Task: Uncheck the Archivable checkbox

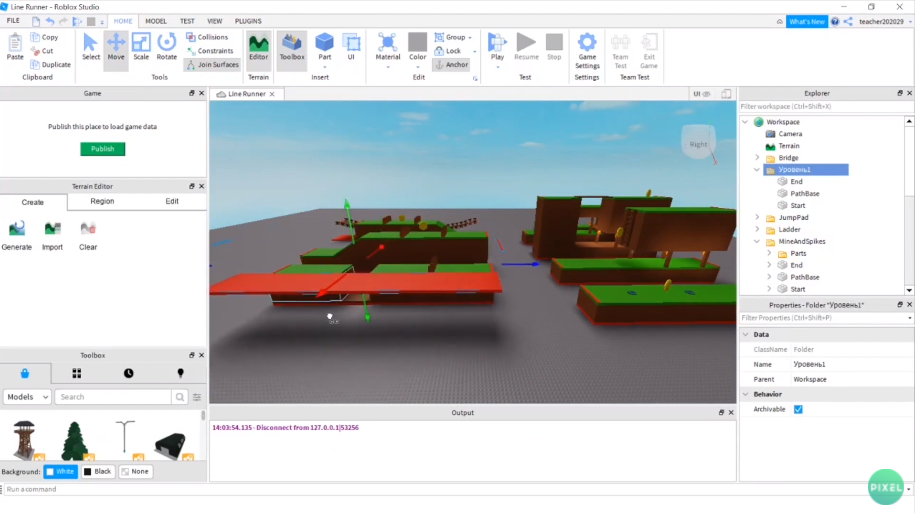Action: click(798, 410)
